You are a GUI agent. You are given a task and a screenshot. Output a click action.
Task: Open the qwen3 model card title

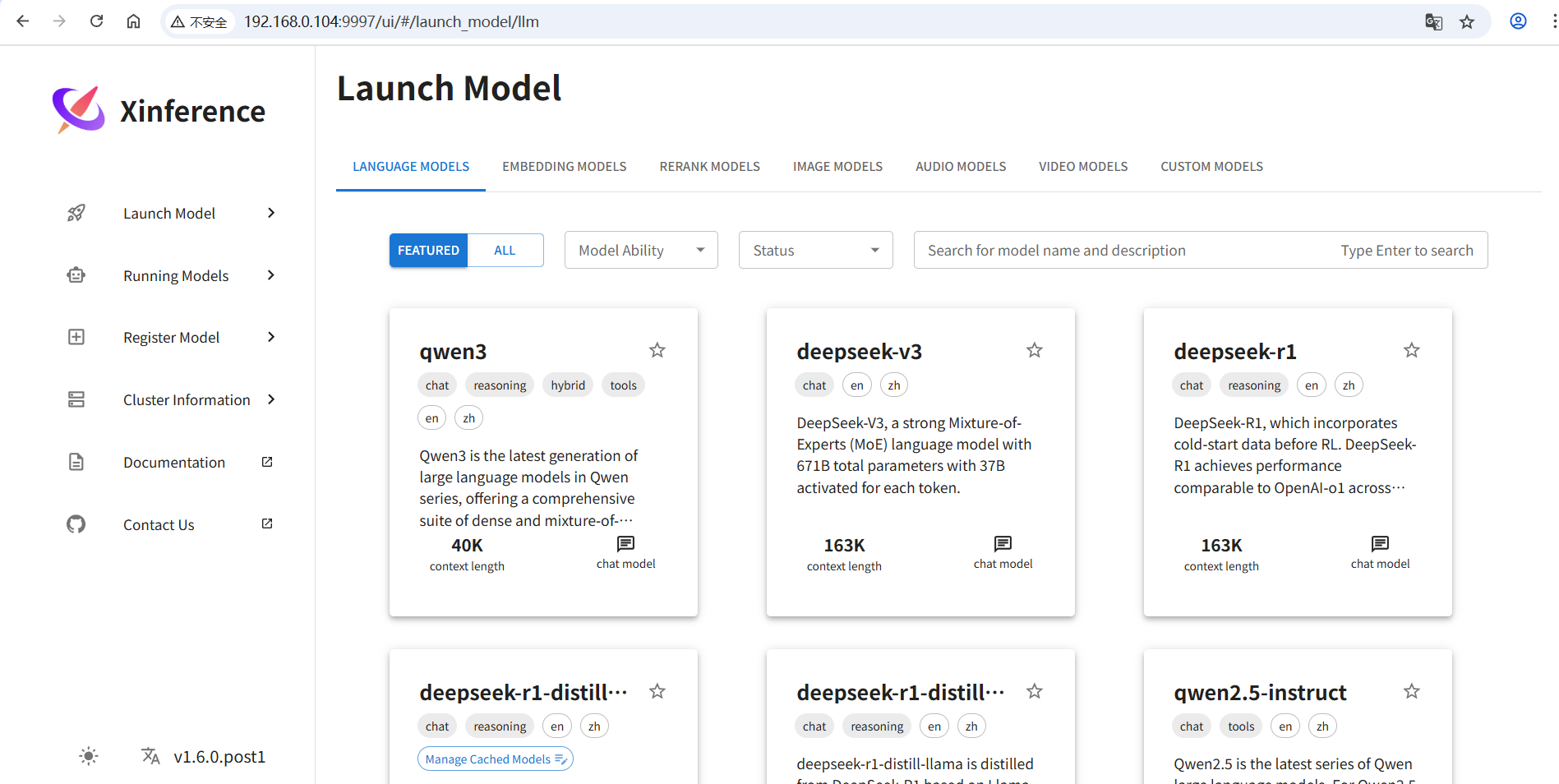click(x=453, y=352)
